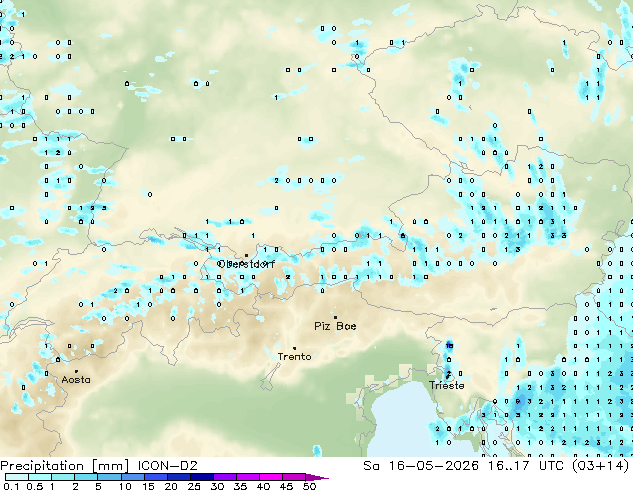Select the 30–35 mm purple legend swatch
634x490 pixels.
coord(225,477)
